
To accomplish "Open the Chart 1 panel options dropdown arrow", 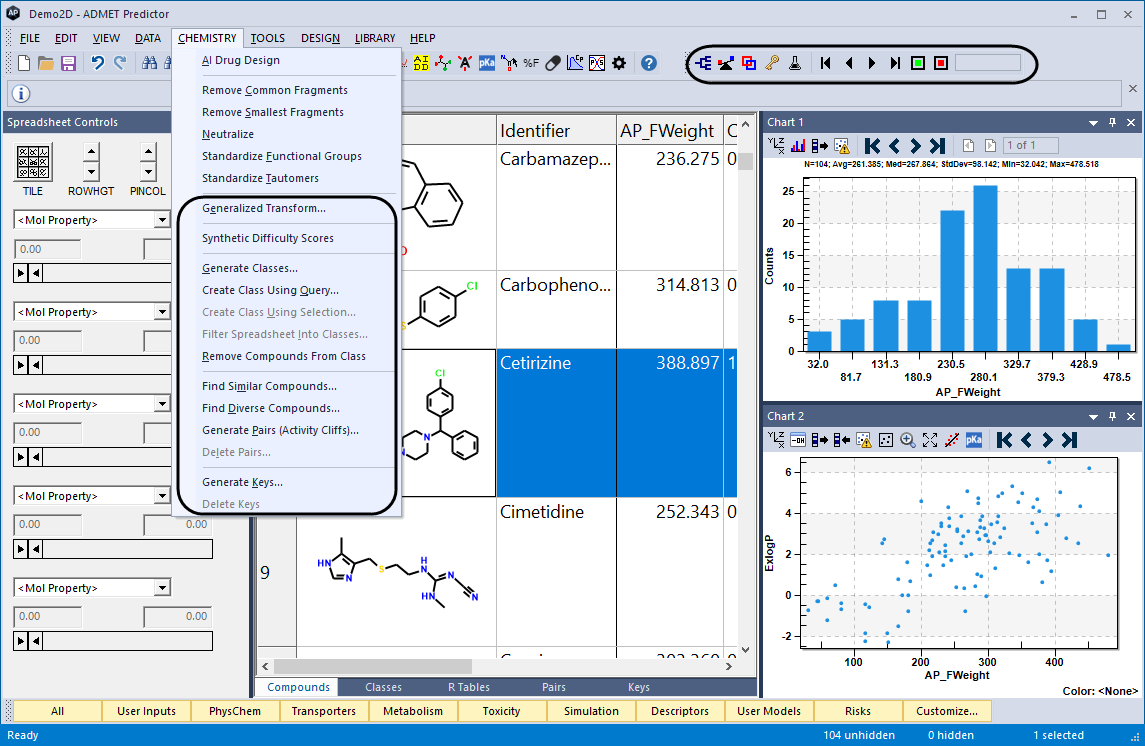I will pyautogui.click(x=1093, y=123).
